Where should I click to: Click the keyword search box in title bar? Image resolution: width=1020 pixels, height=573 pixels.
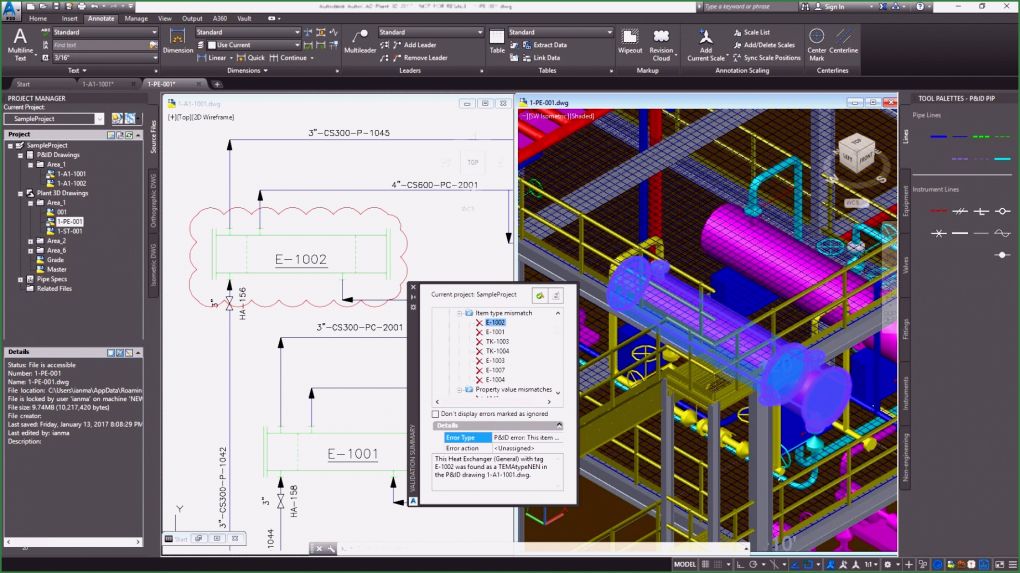point(749,7)
